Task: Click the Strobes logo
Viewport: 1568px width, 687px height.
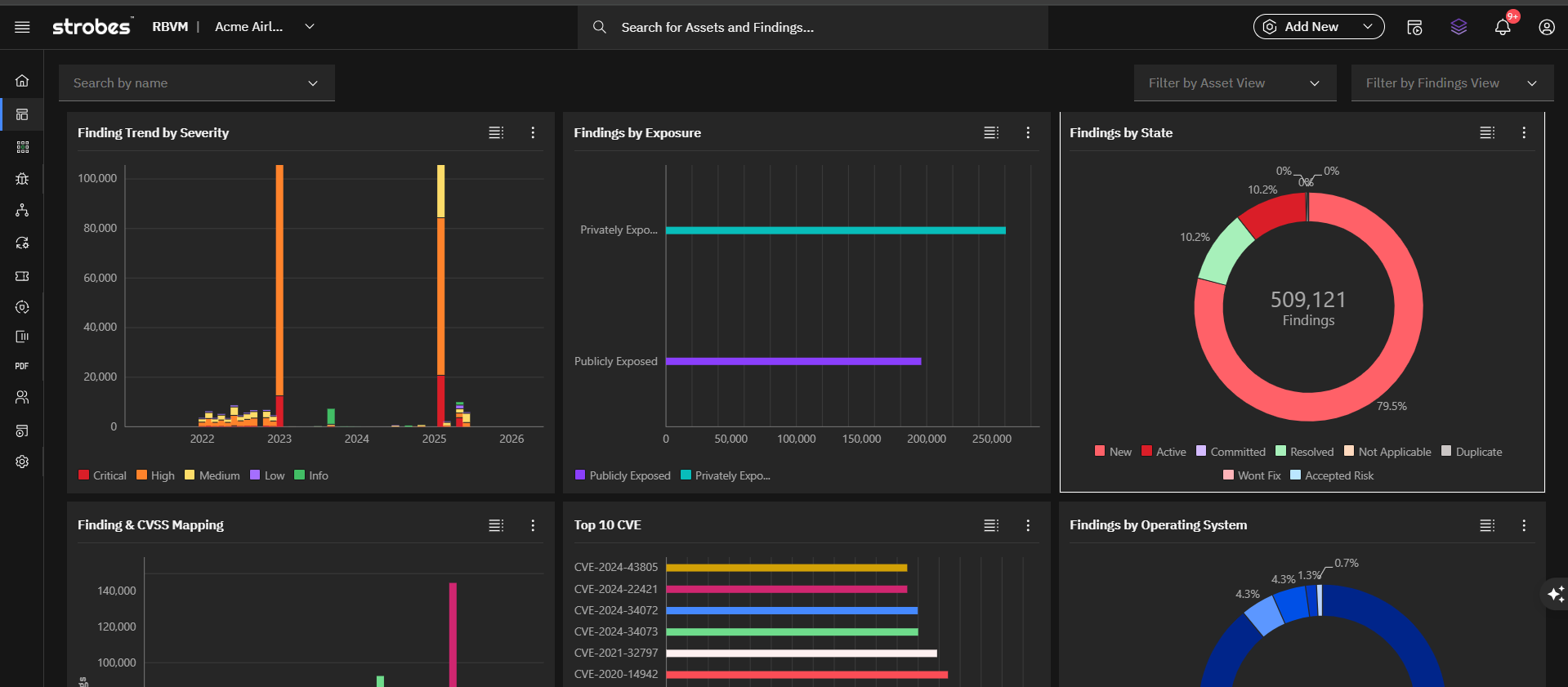Action: (92, 26)
